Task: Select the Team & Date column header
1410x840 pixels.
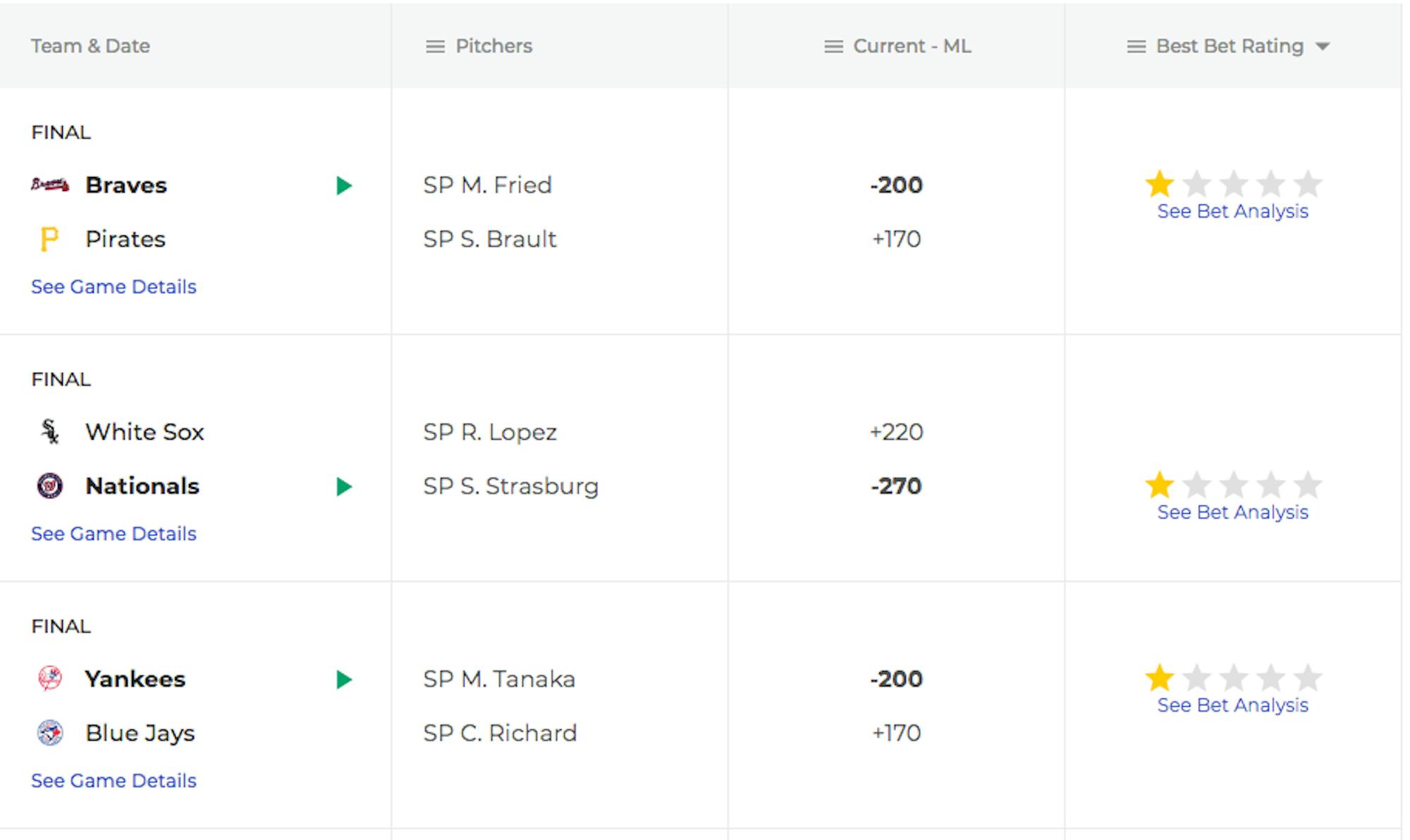Action: click(90, 47)
